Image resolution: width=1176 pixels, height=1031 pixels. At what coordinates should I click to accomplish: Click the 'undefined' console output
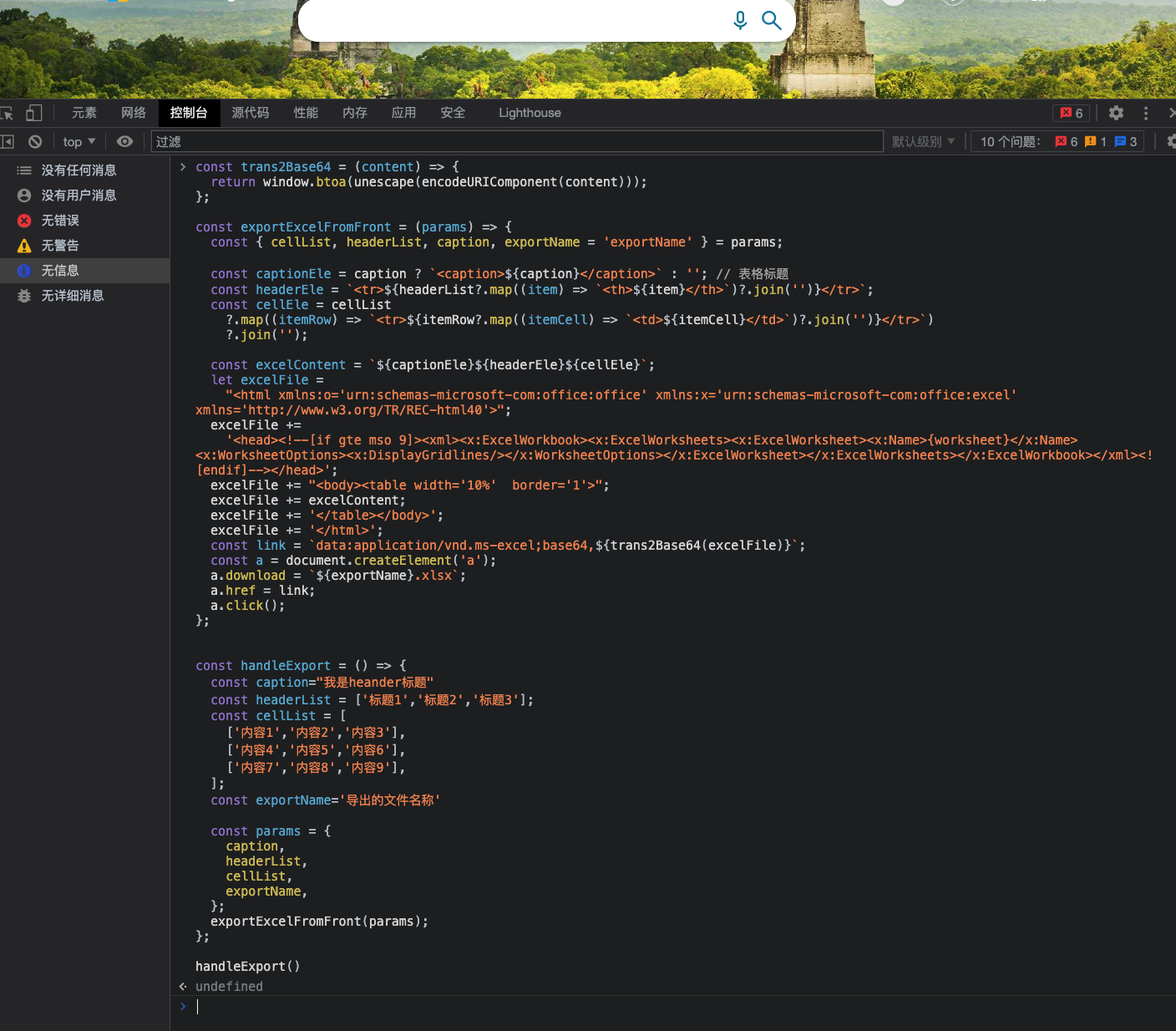(229, 987)
